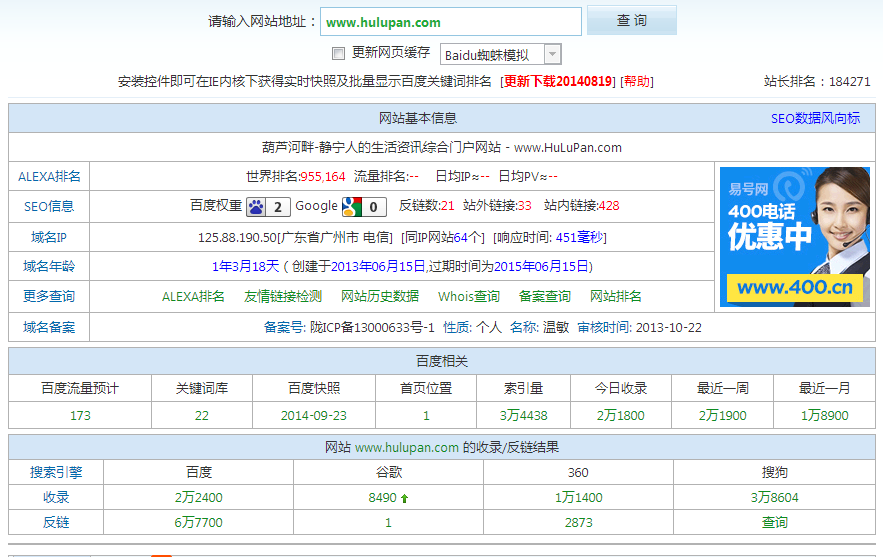Click the 最近一周 value 2万1900
This screenshot has height=557, width=883.
[723, 416]
